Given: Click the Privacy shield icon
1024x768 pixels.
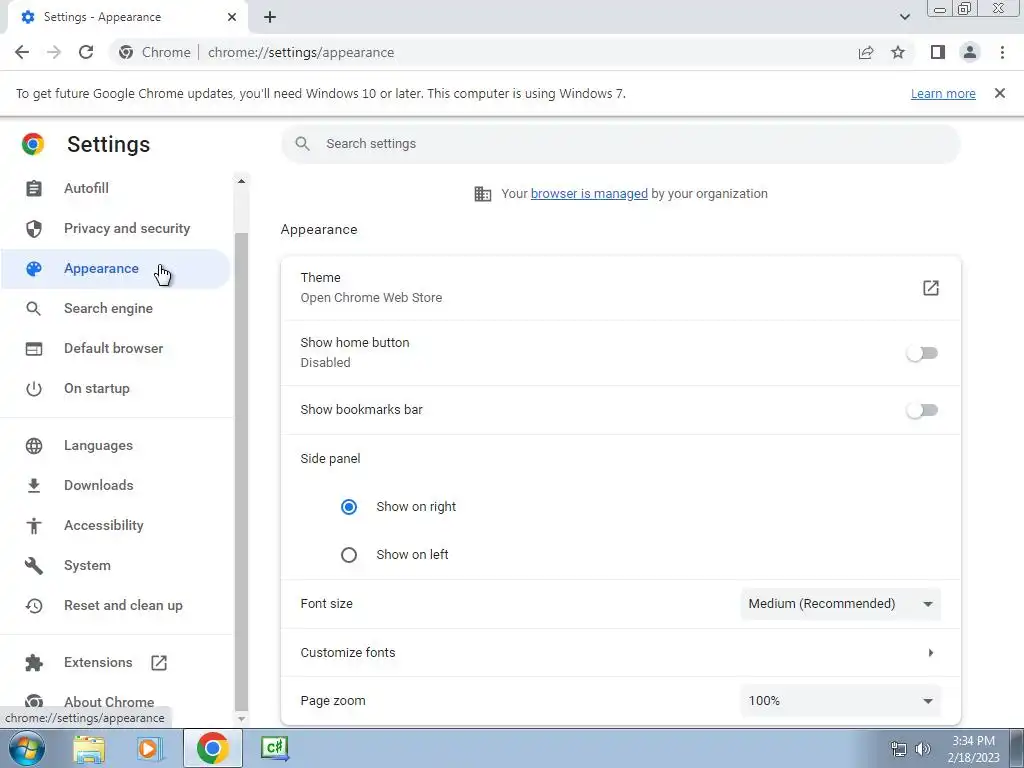Looking at the screenshot, I should 33,229.
